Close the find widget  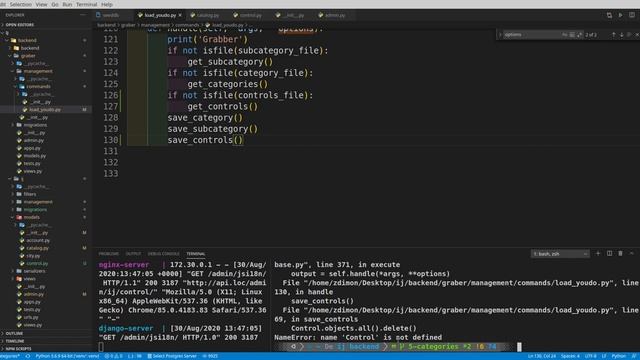click(x=637, y=35)
